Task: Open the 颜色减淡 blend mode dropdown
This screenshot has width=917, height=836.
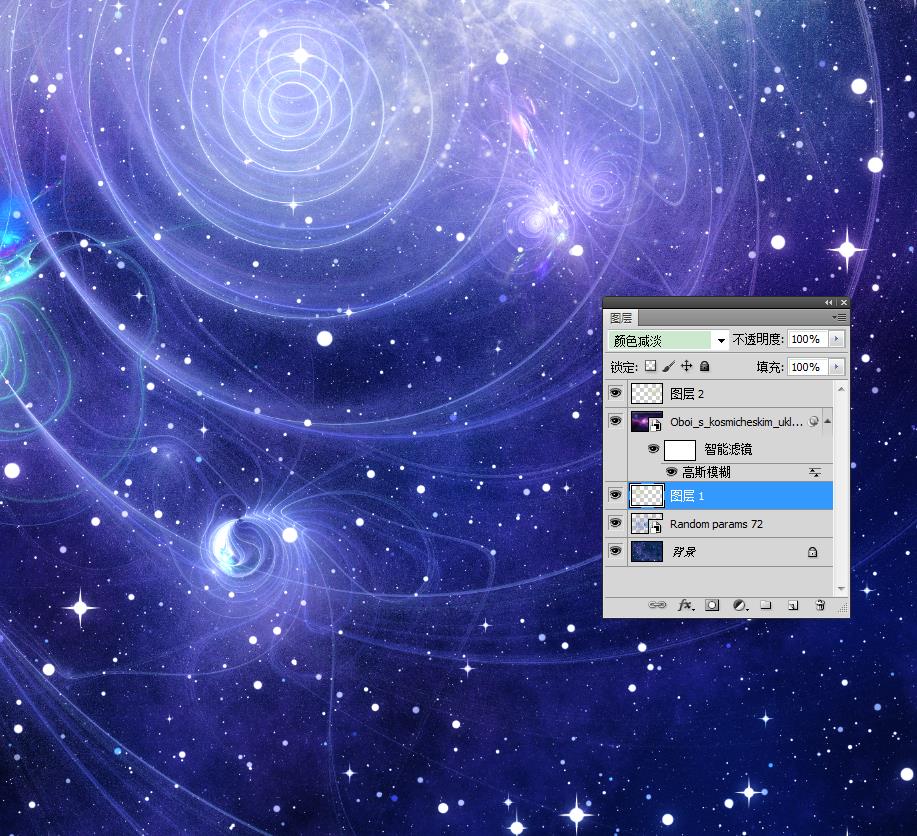Action: coord(668,340)
